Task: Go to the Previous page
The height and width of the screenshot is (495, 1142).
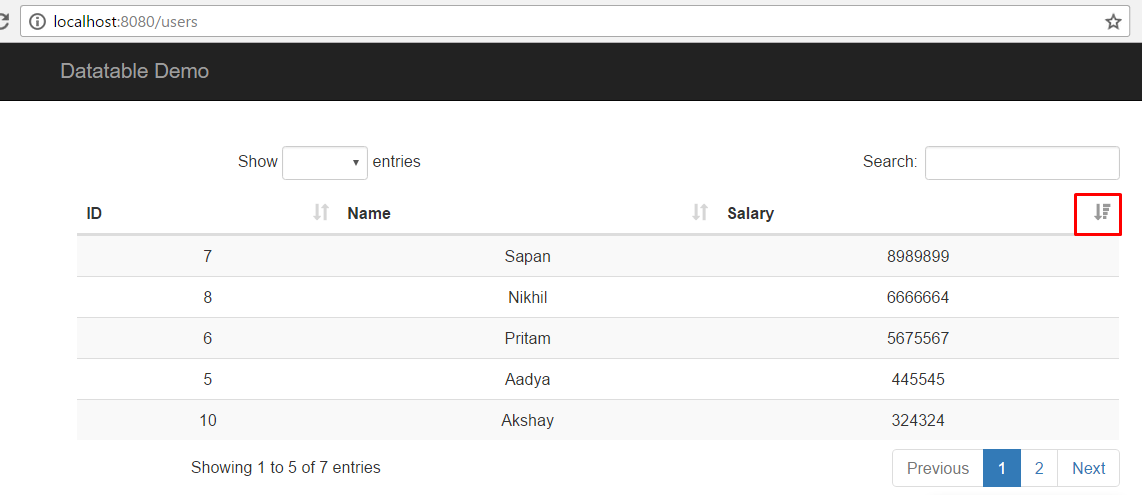Action: (x=938, y=468)
